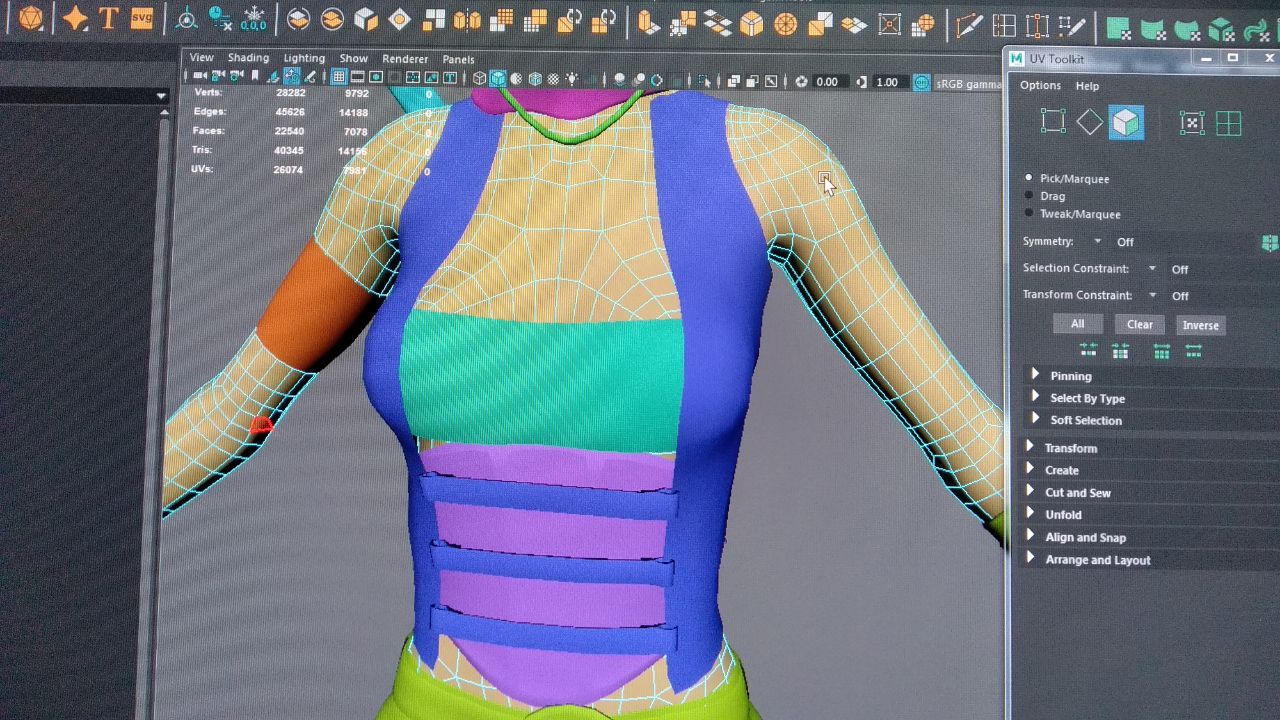
Task: Open the Lighting panel menu
Action: [x=304, y=58]
